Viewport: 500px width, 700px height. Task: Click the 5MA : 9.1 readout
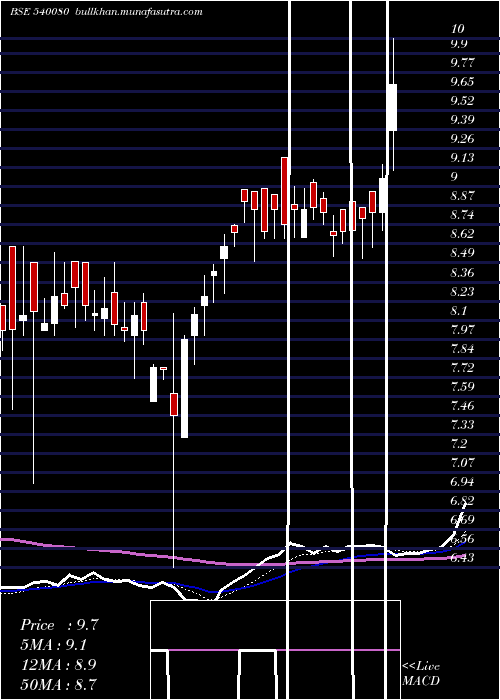pos(54,645)
